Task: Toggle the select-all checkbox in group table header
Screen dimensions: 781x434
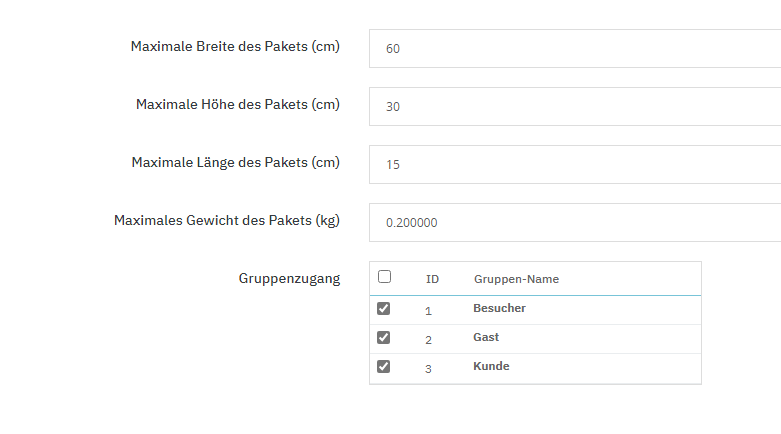Action: click(384, 277)
